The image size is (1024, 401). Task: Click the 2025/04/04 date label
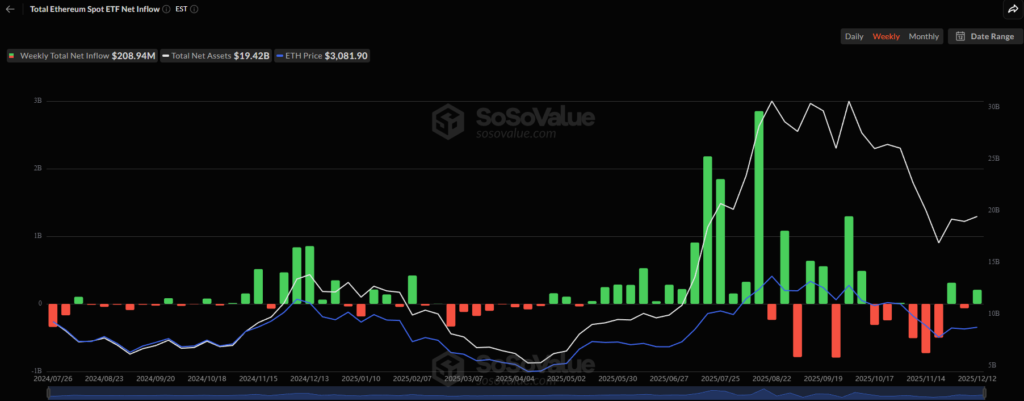[515, 378]
